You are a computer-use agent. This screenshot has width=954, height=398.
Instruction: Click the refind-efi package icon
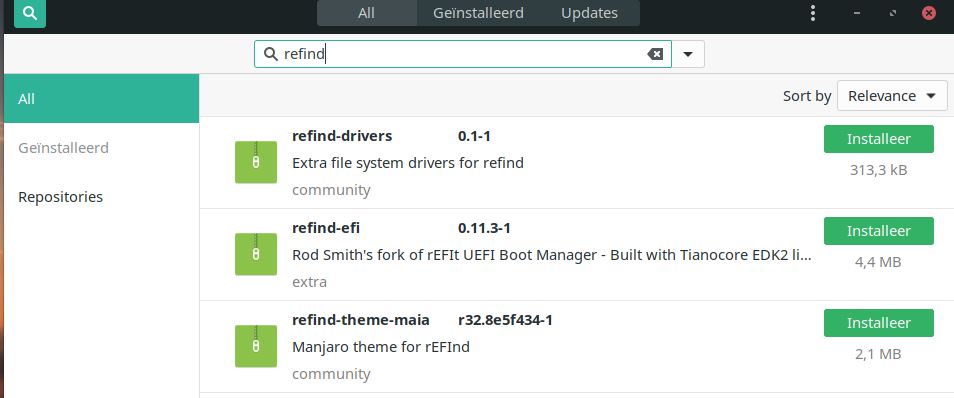click(256, 254)
